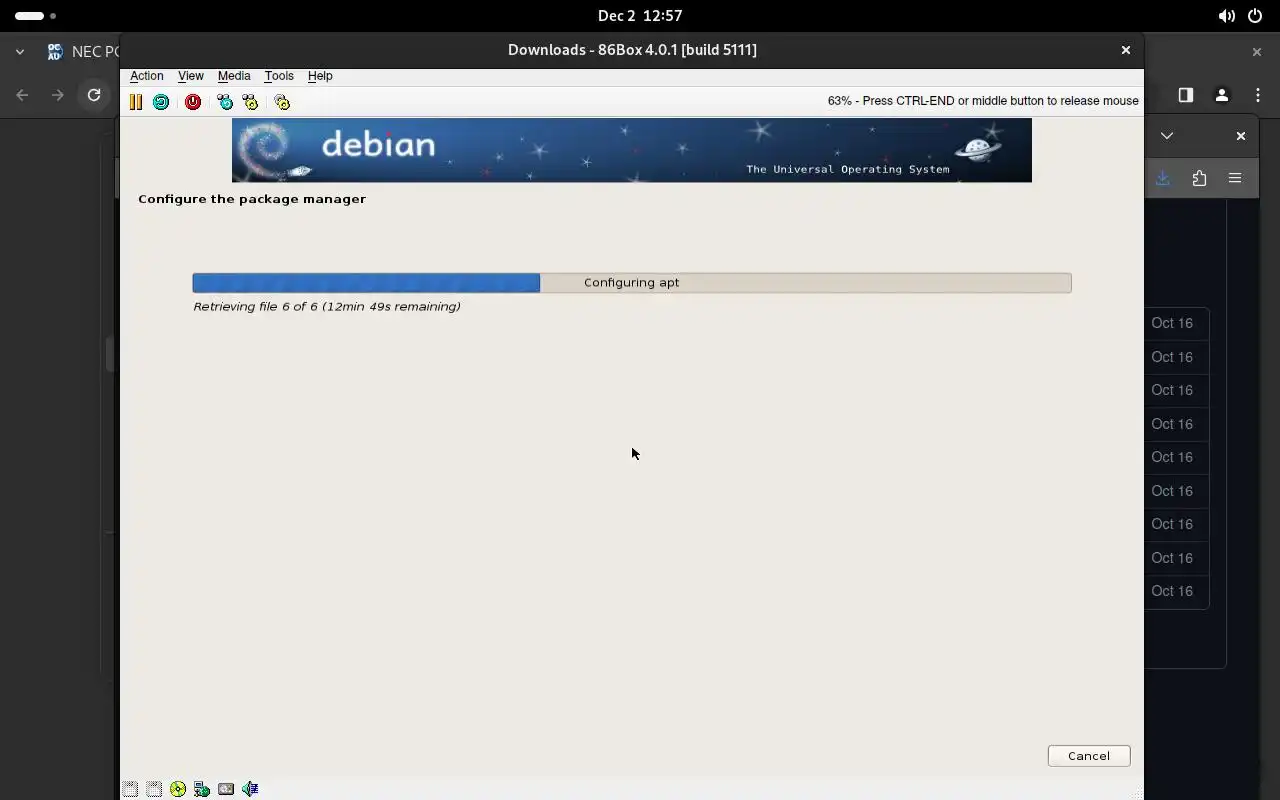Open the browser tab list dropdown
1280x800 pixels.
click(20, 52)
